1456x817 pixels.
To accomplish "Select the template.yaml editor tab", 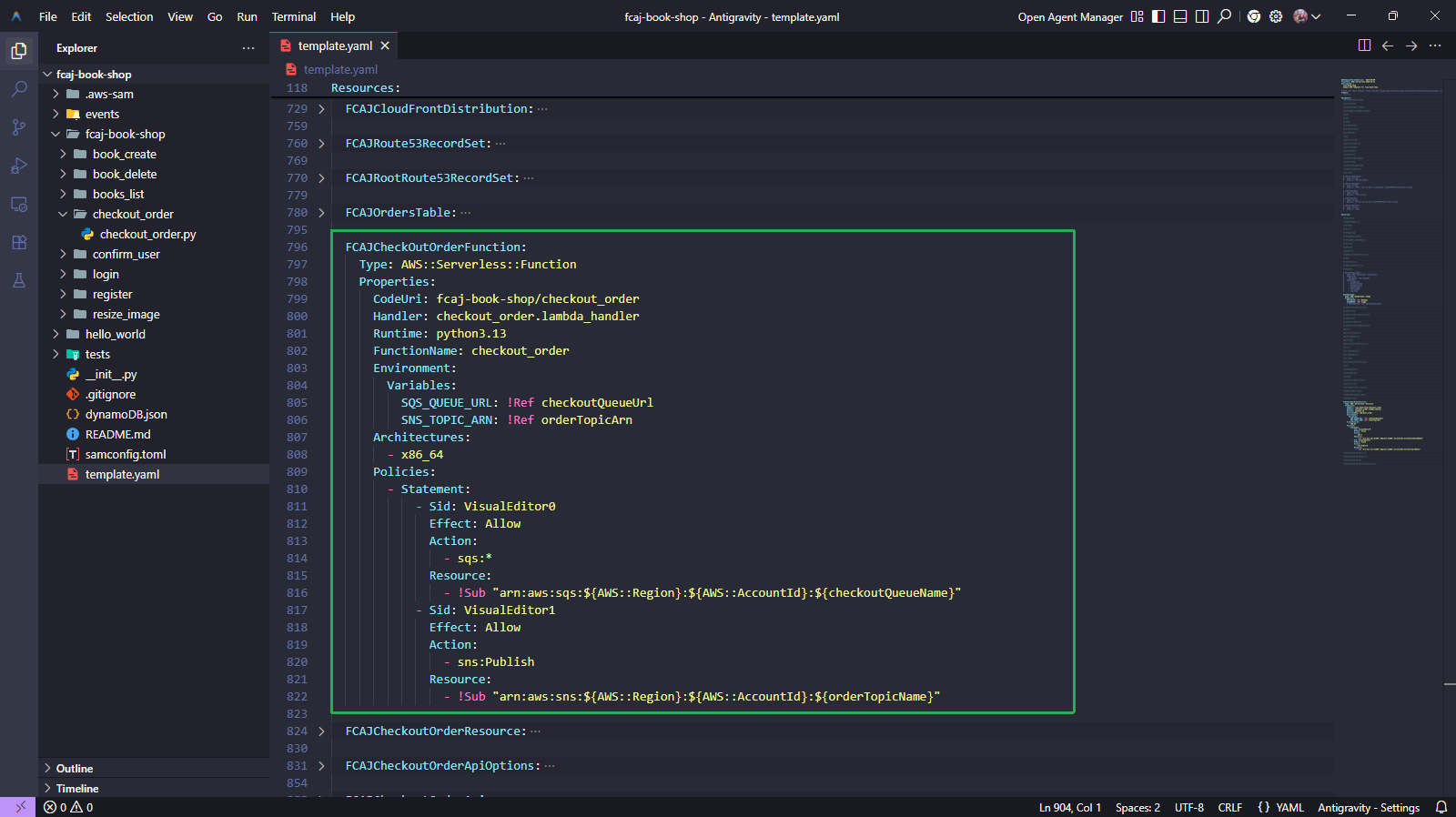I will [335, 46].
